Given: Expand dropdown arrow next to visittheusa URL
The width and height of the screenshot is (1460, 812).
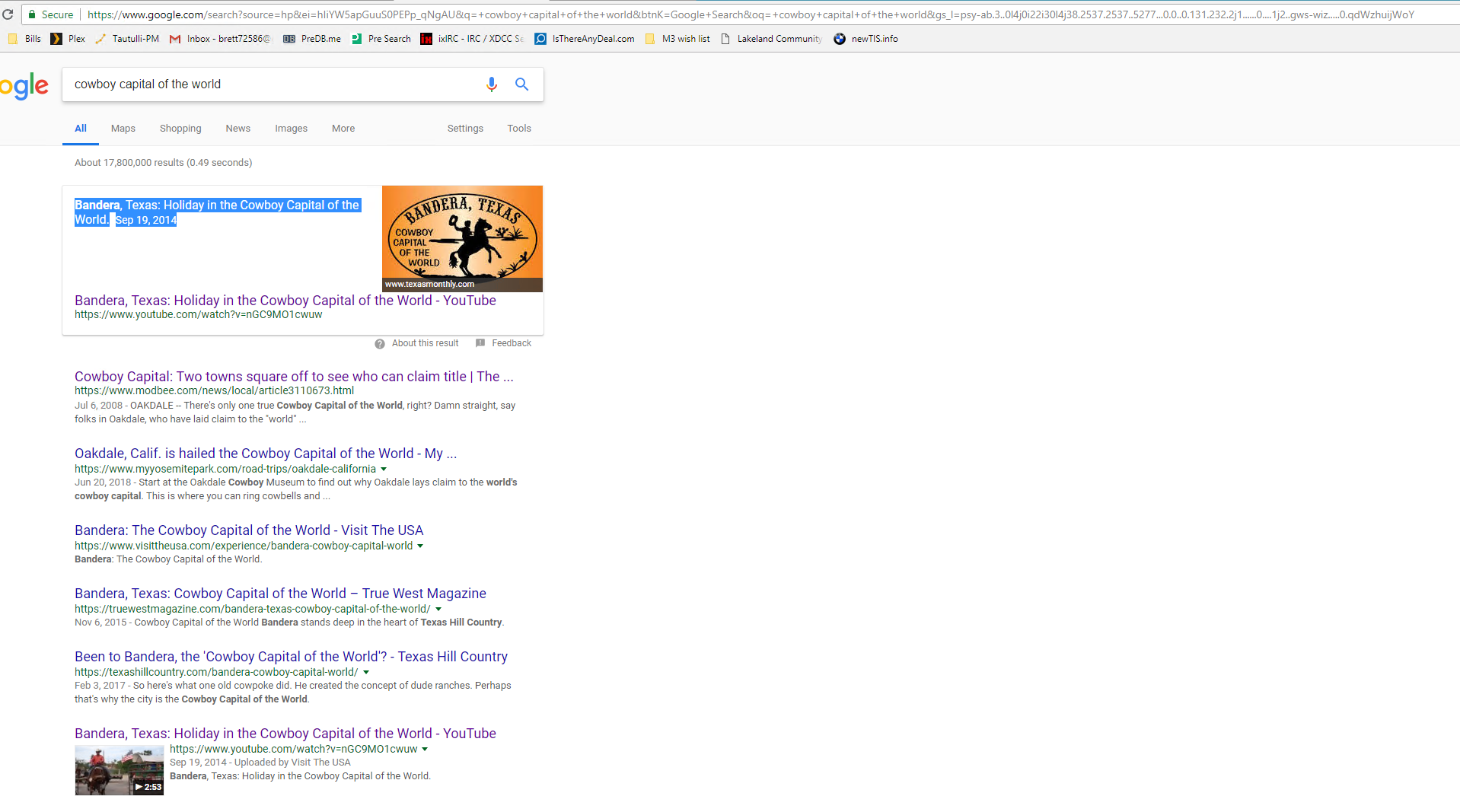Looking at the screenshot, I should [x=420, y=546].
